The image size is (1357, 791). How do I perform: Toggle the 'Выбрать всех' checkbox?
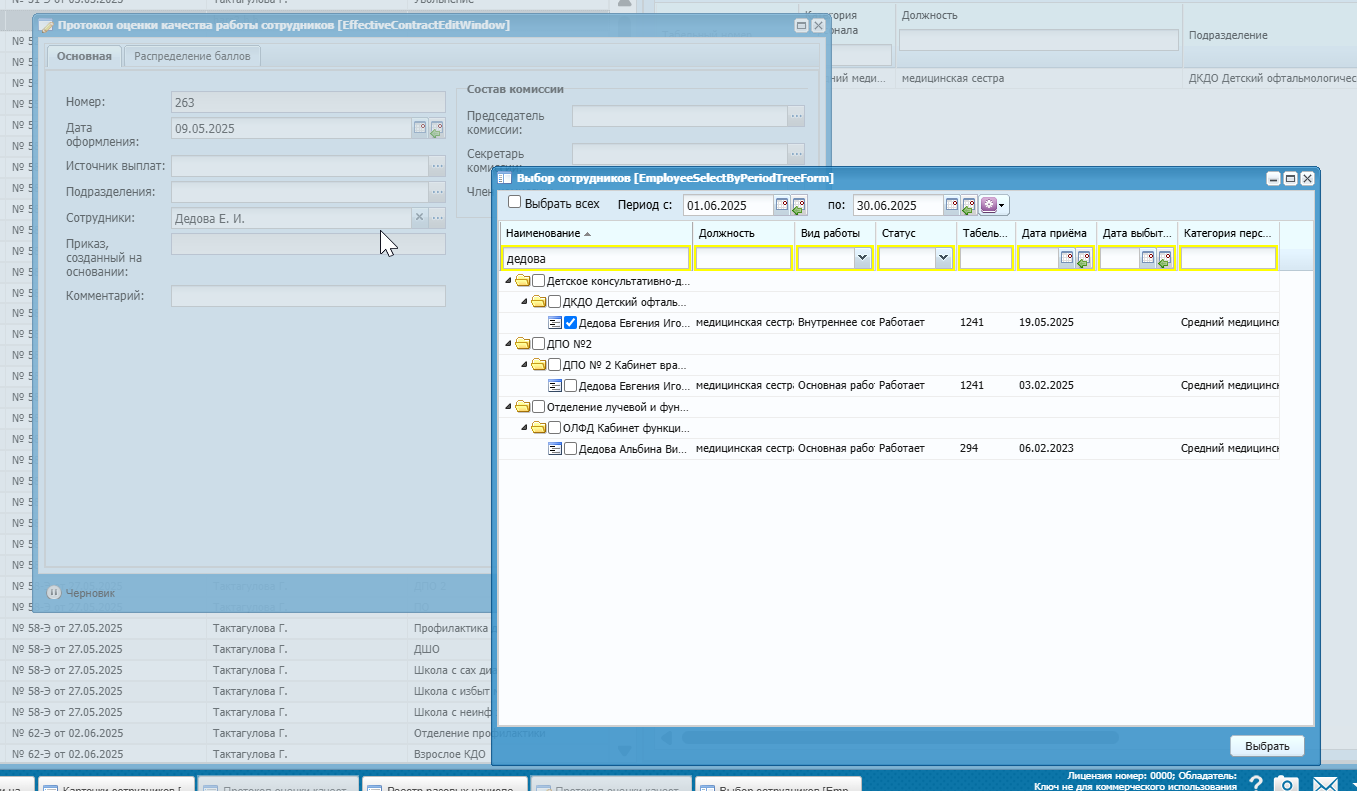pos(515,203)
